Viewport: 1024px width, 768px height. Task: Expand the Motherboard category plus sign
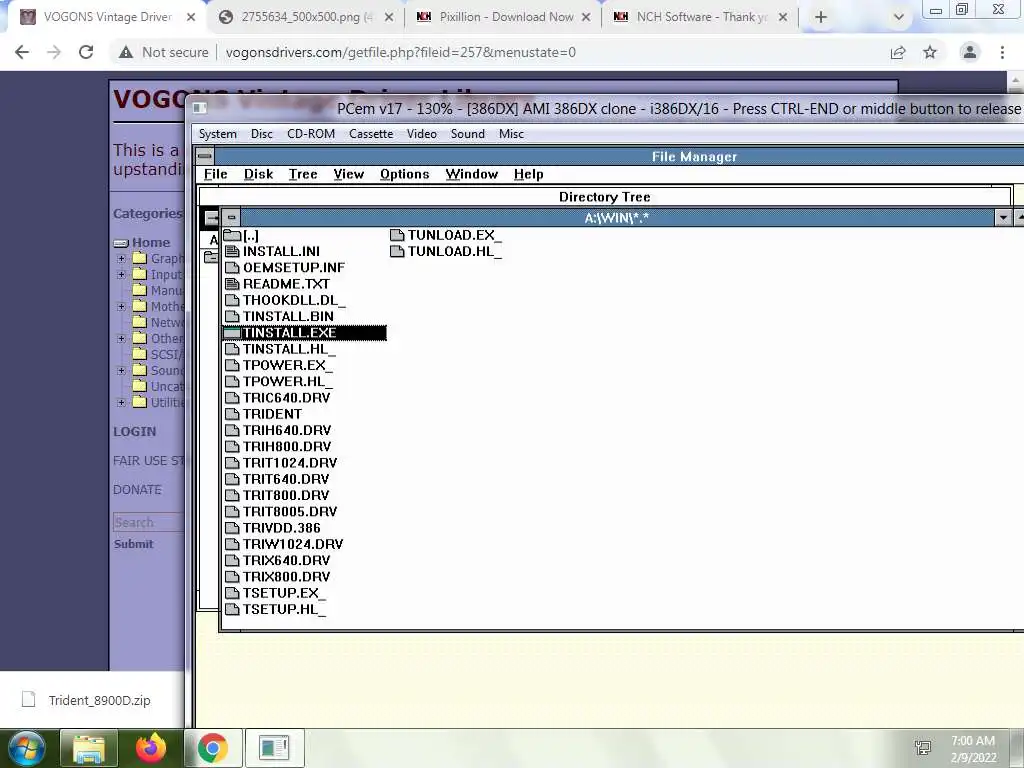click(121, 306)
